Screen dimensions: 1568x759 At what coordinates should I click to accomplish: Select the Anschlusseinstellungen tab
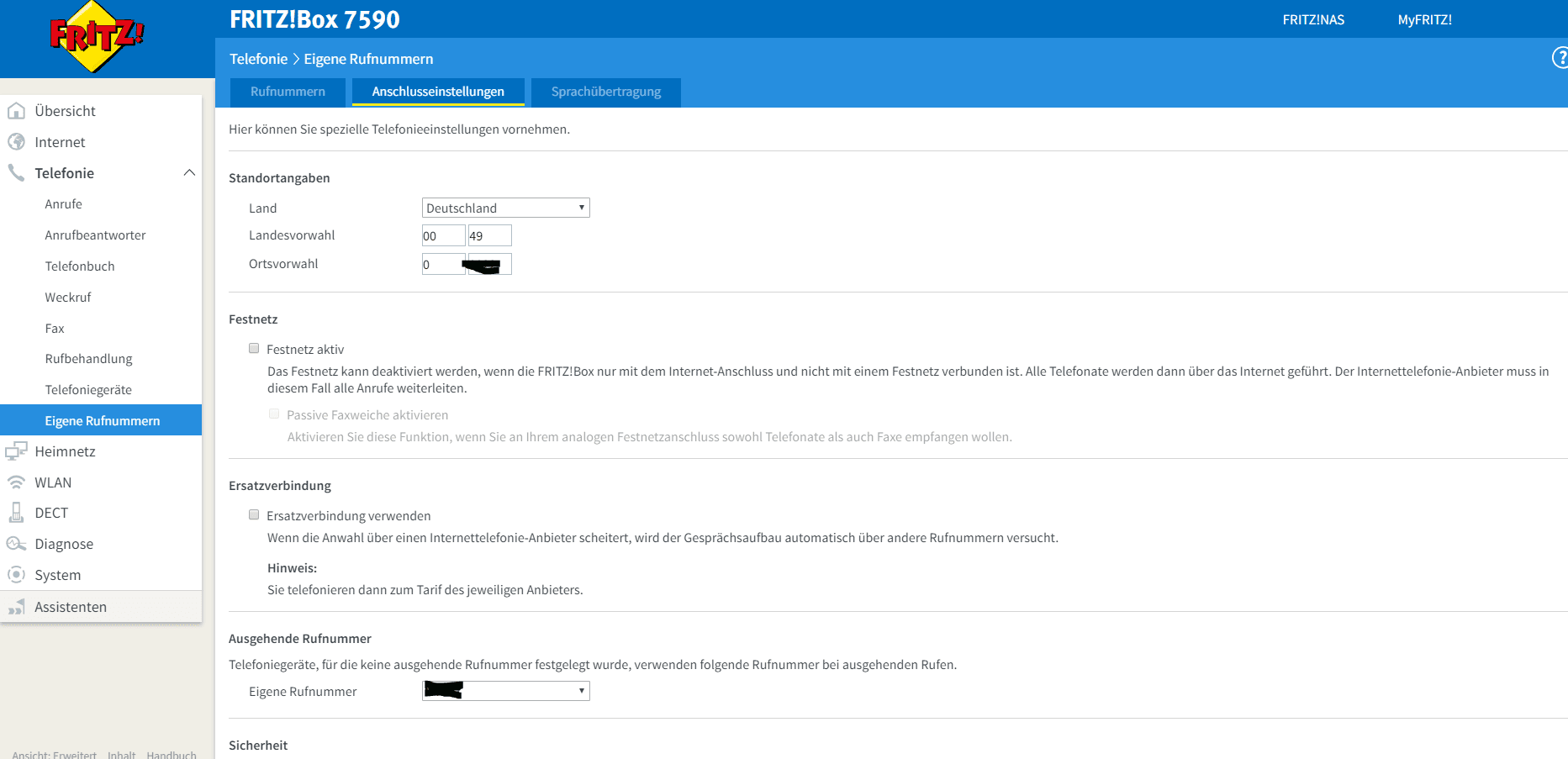click(438, 92)
